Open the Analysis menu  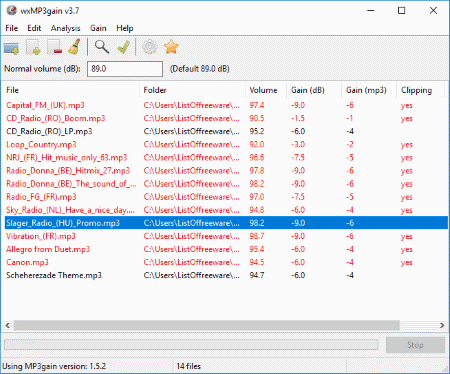click(65, 28)
